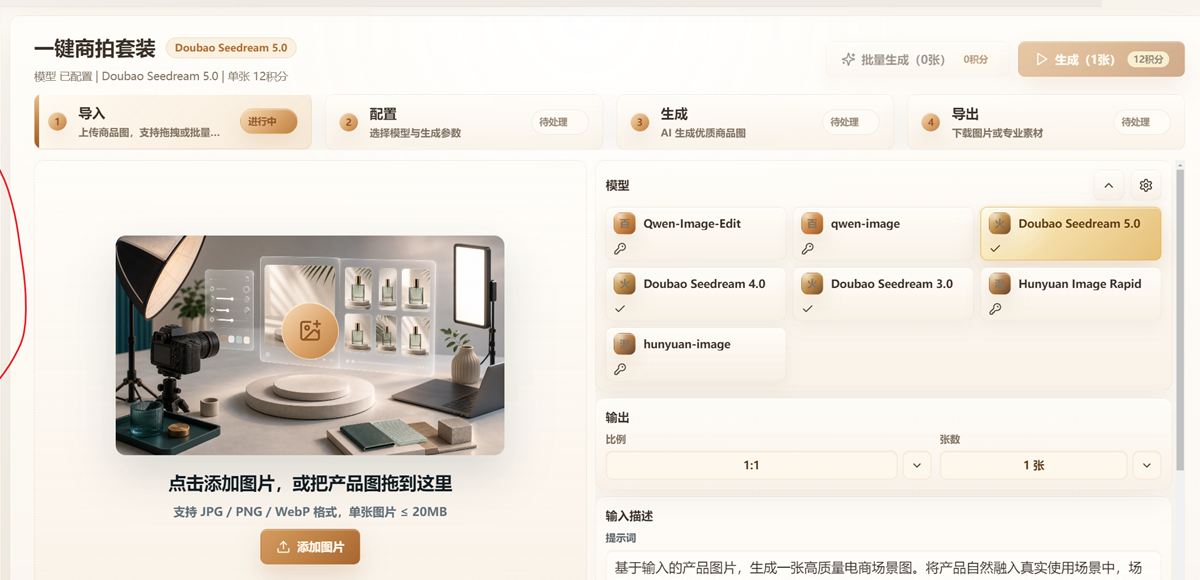Click the Doubao Seedream 5.0 header badge
Image resolution: width=1200 pixels, height=580 pixels.
(231, 48)
